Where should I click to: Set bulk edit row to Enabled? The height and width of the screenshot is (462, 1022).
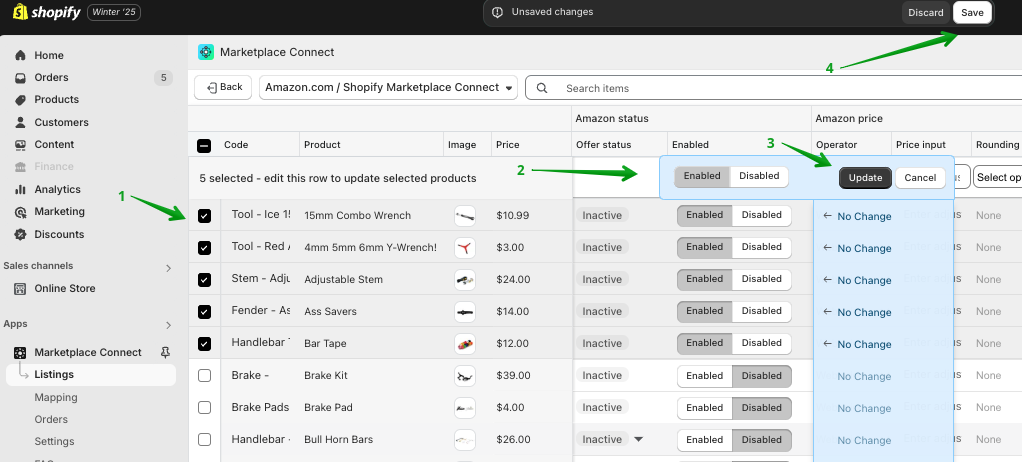coord(702,176)
